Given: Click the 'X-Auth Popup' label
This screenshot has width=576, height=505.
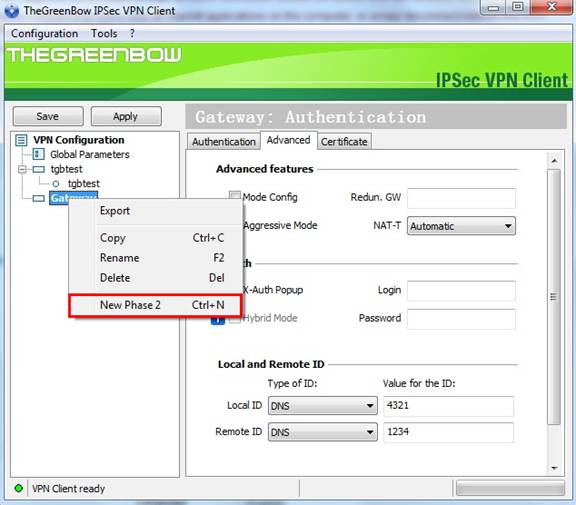Looking at the screenshot, I should [x=273, y=290].
